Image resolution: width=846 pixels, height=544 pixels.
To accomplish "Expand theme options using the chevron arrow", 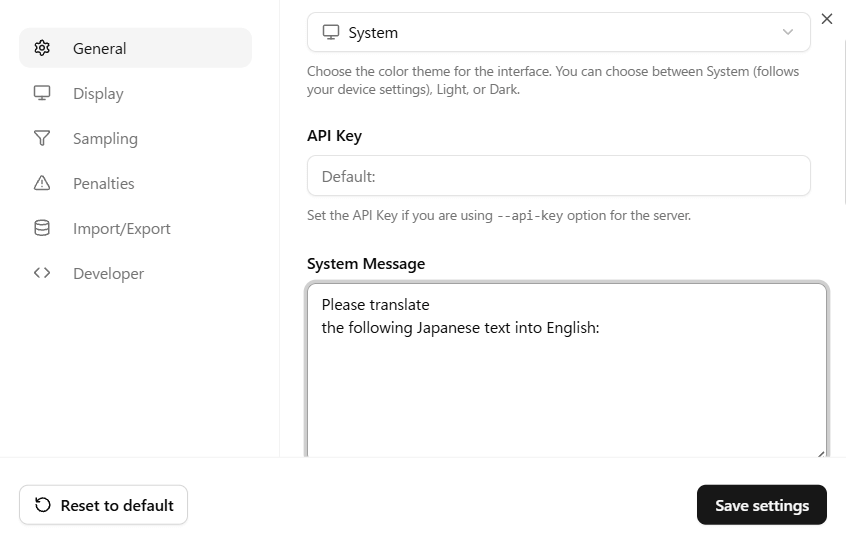I will click(788, 32).
